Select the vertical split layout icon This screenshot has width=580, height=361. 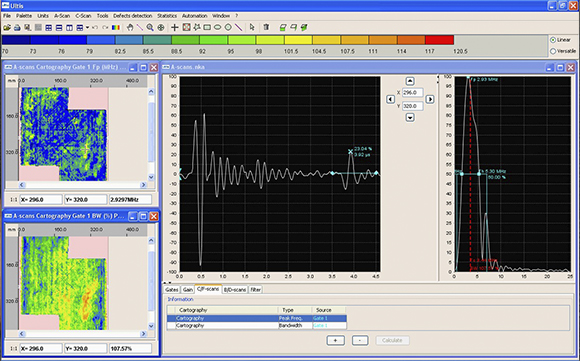point(69,27)
